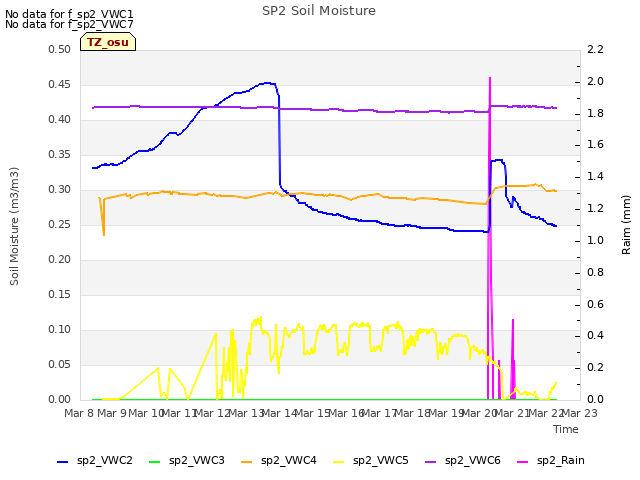Click the blue VWC2 curve's peak near Mar 13
The height and width of the screenshot is (480, 640).
click(x=267, y=83)
